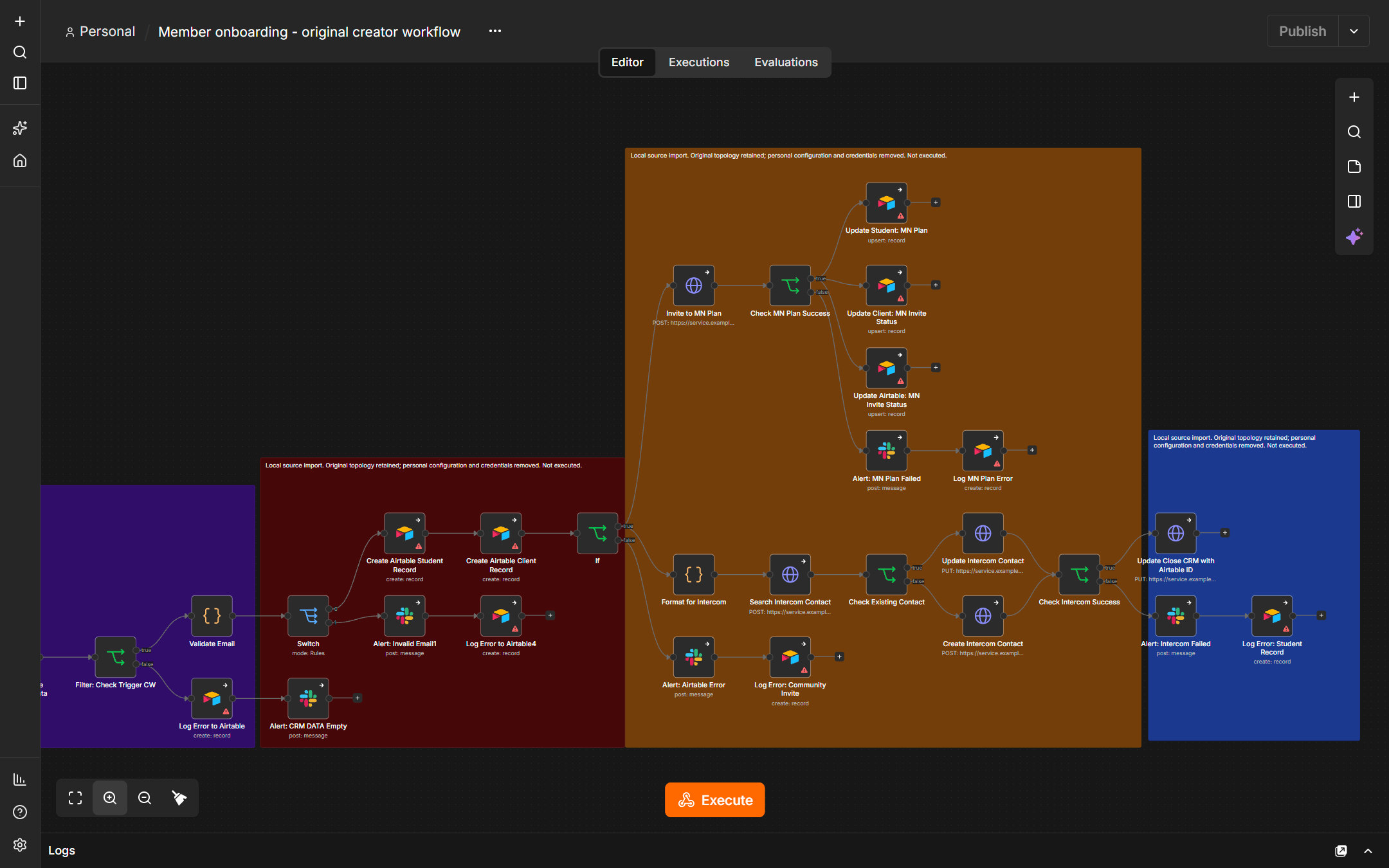Open the AI assistant sparkle icon
Screen dimensions: 1389x868
point(1354,236)
